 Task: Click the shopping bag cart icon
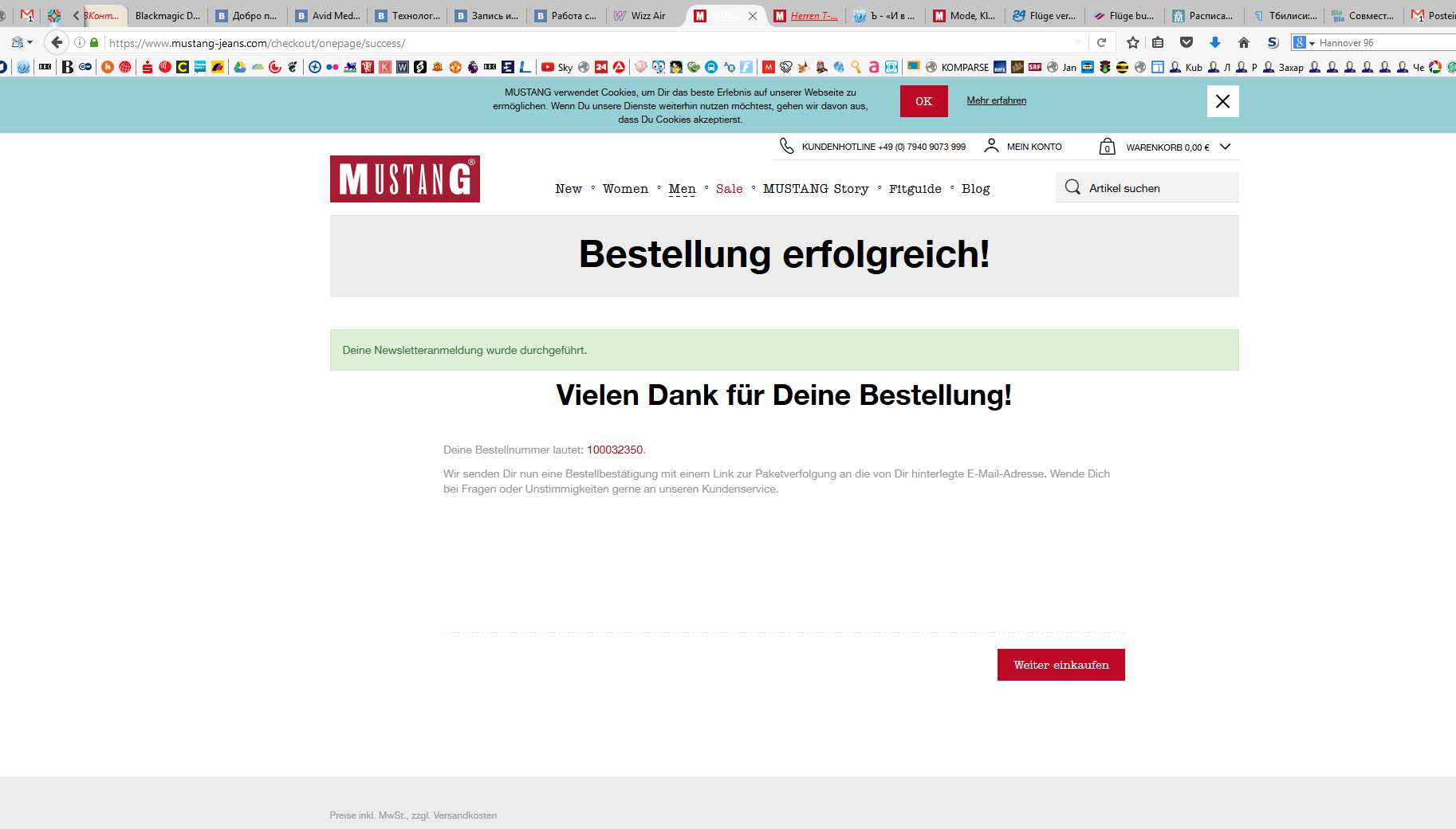tap(1107, 146)
